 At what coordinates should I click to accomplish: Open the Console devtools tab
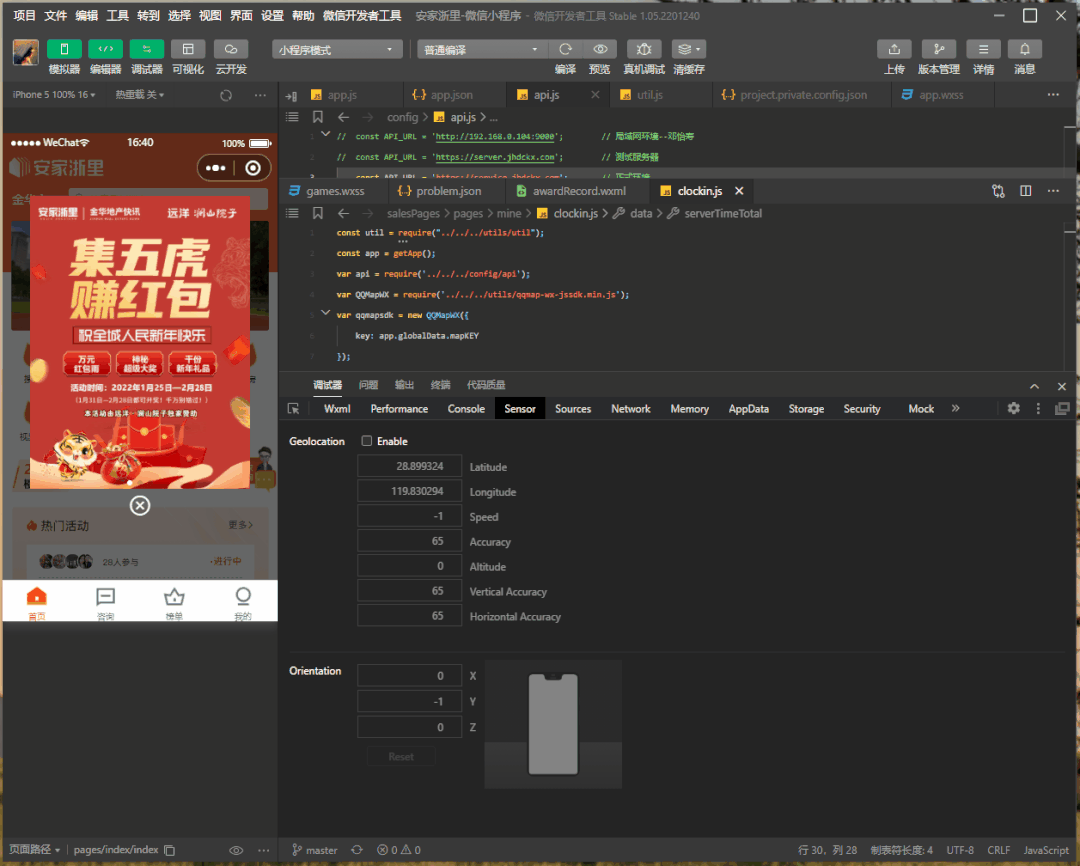coord(466,409)
